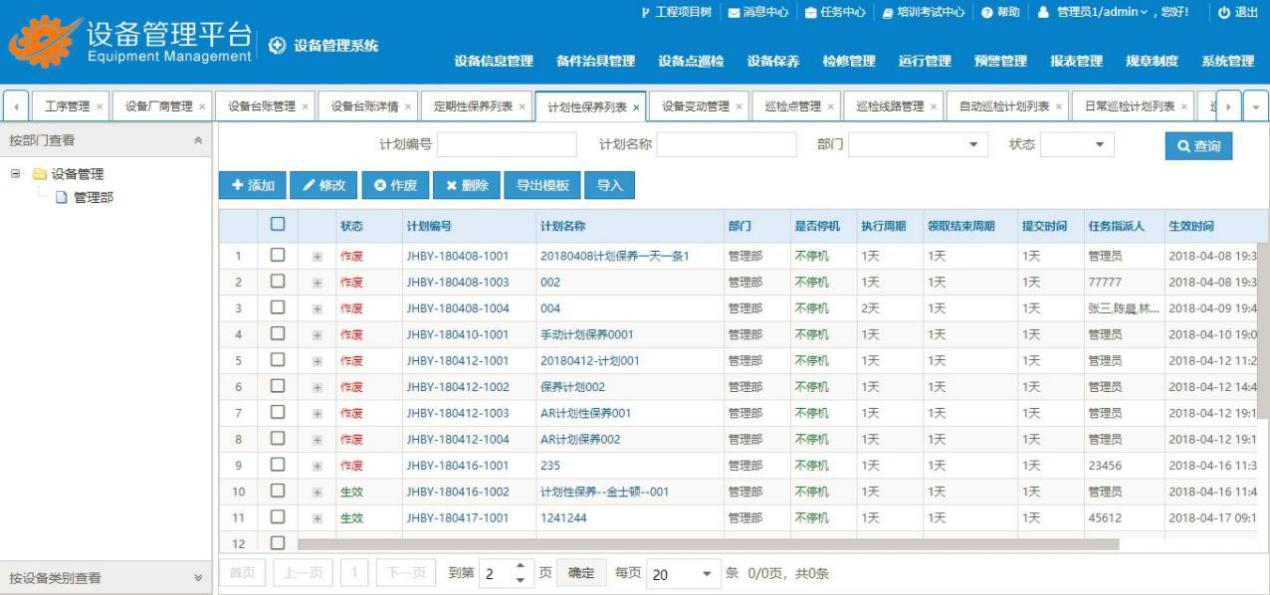Click the 工程项目树 icon in top bar
The width and height of the screenshot is (1270, 595).
pyautogui.click(x=645, y=12)
